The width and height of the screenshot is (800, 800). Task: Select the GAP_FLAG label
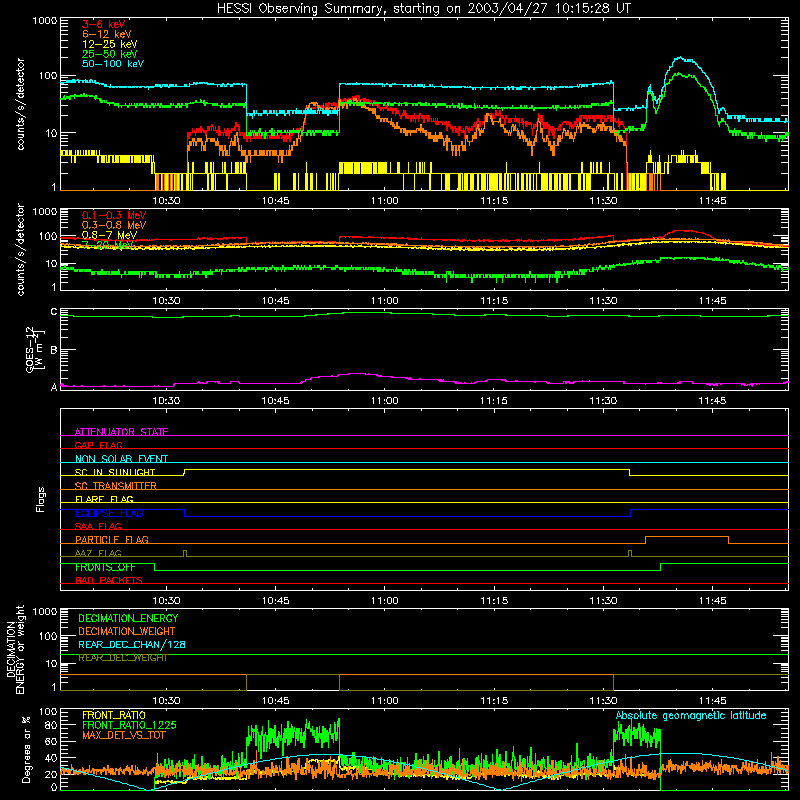98,445
